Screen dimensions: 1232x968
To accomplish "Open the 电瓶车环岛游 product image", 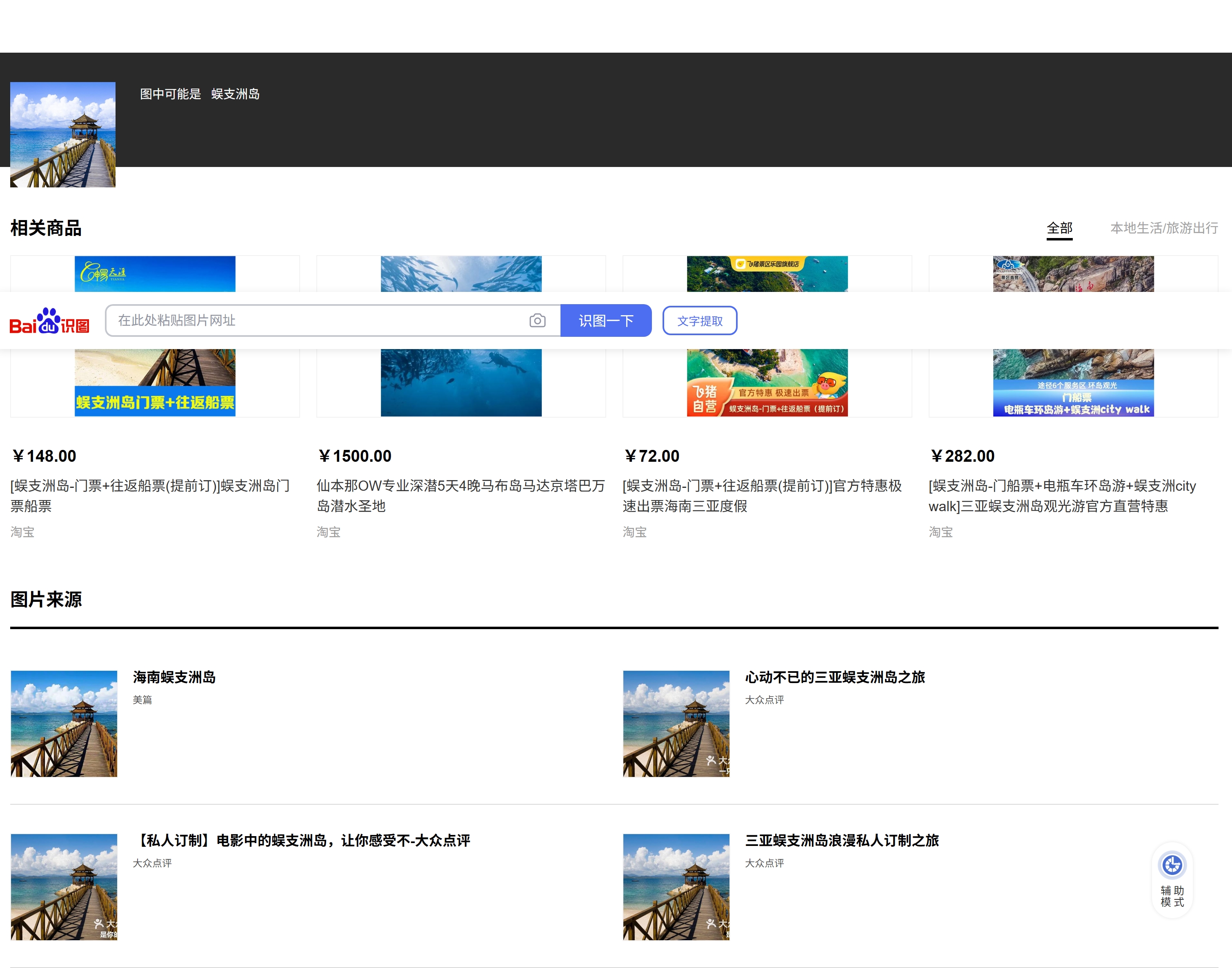I will [x=1073, y=383].
